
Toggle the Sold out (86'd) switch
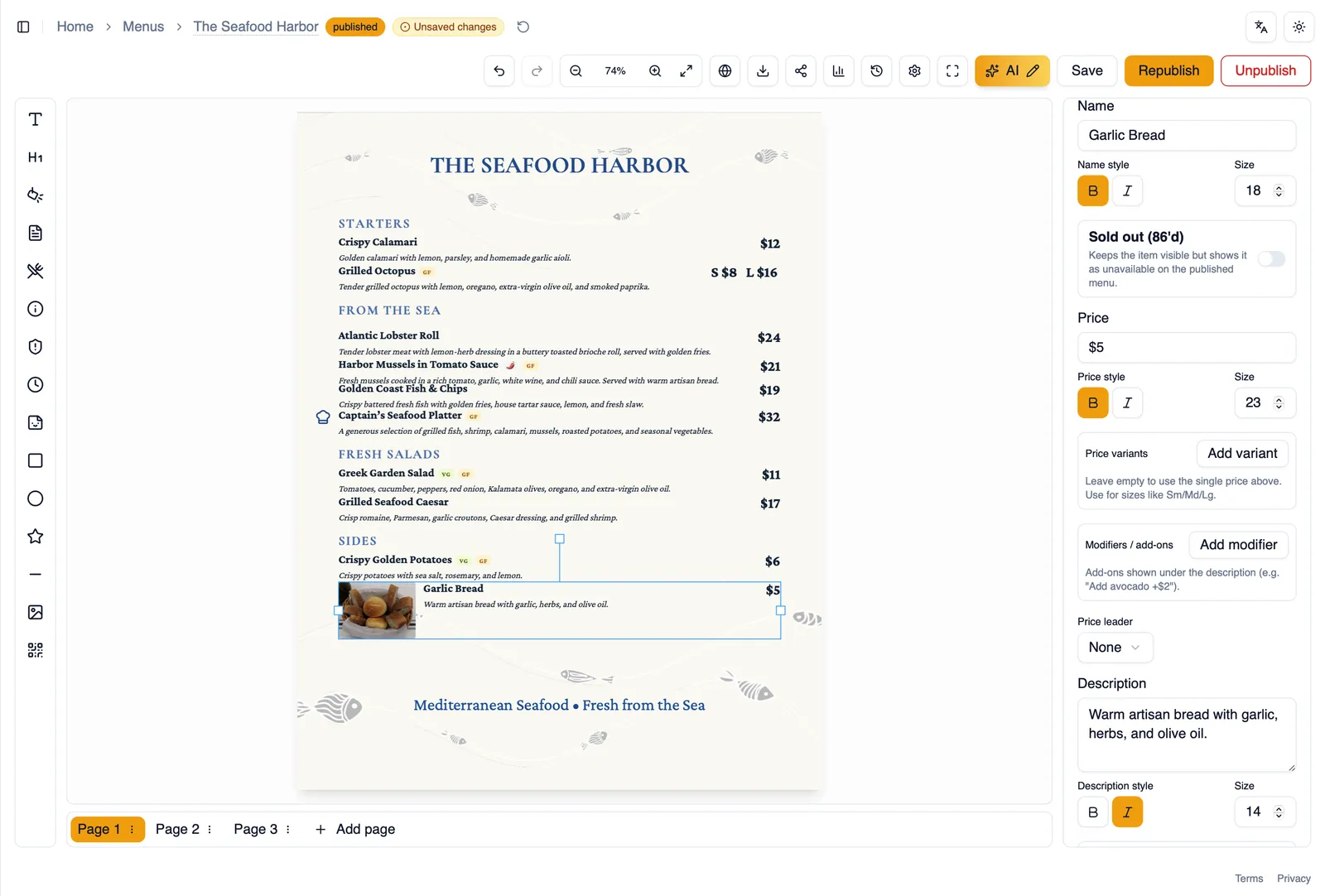click(1271, 259)
